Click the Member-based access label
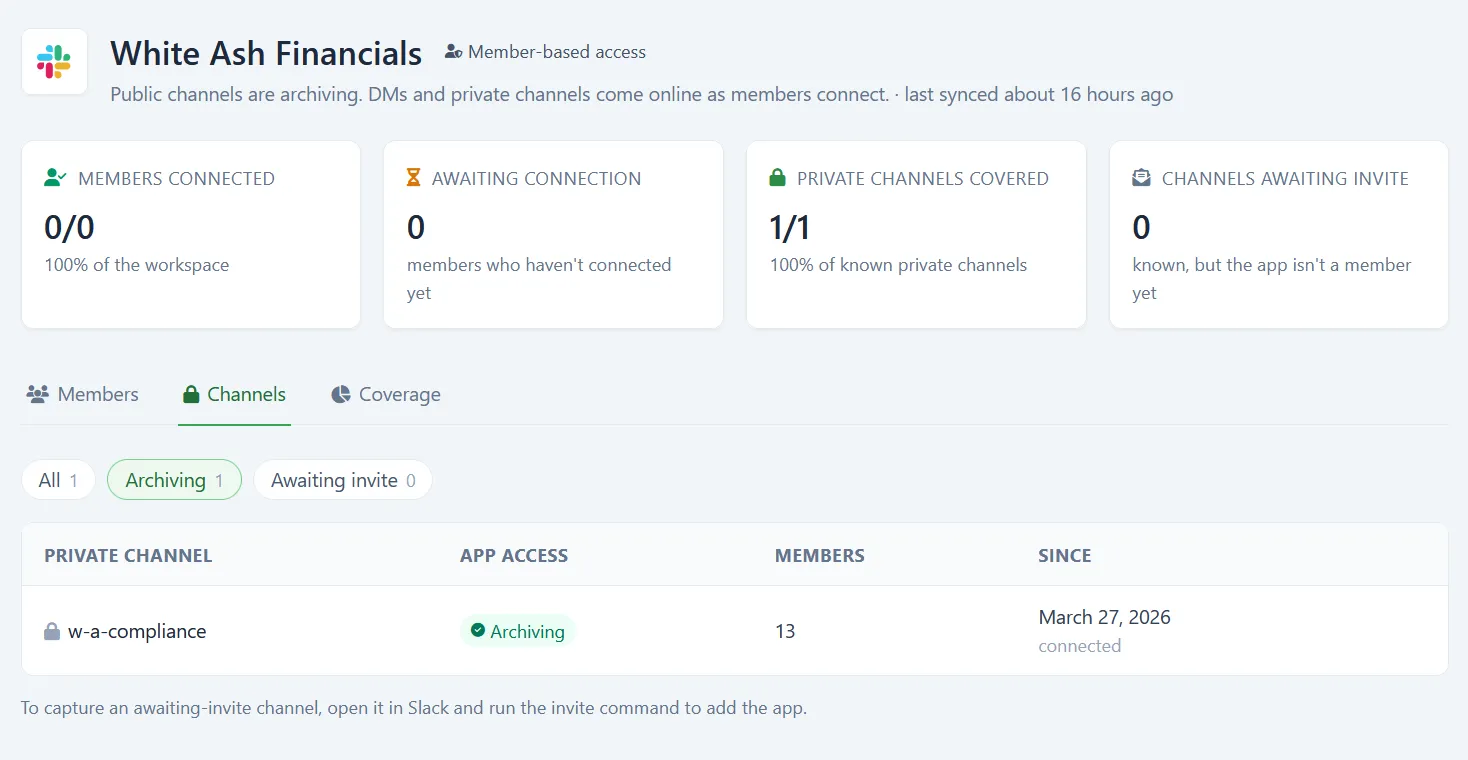 tap(557, 52)
